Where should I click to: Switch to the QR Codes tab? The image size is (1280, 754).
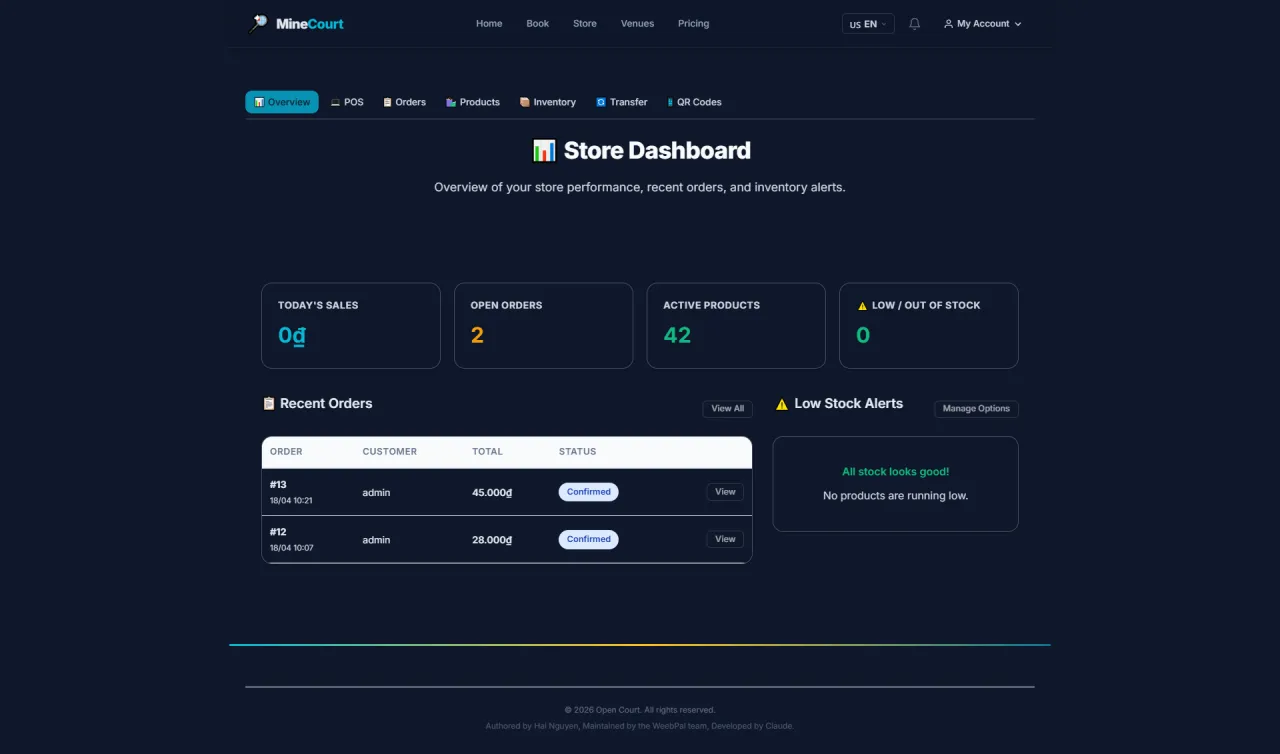click(694, 102)
